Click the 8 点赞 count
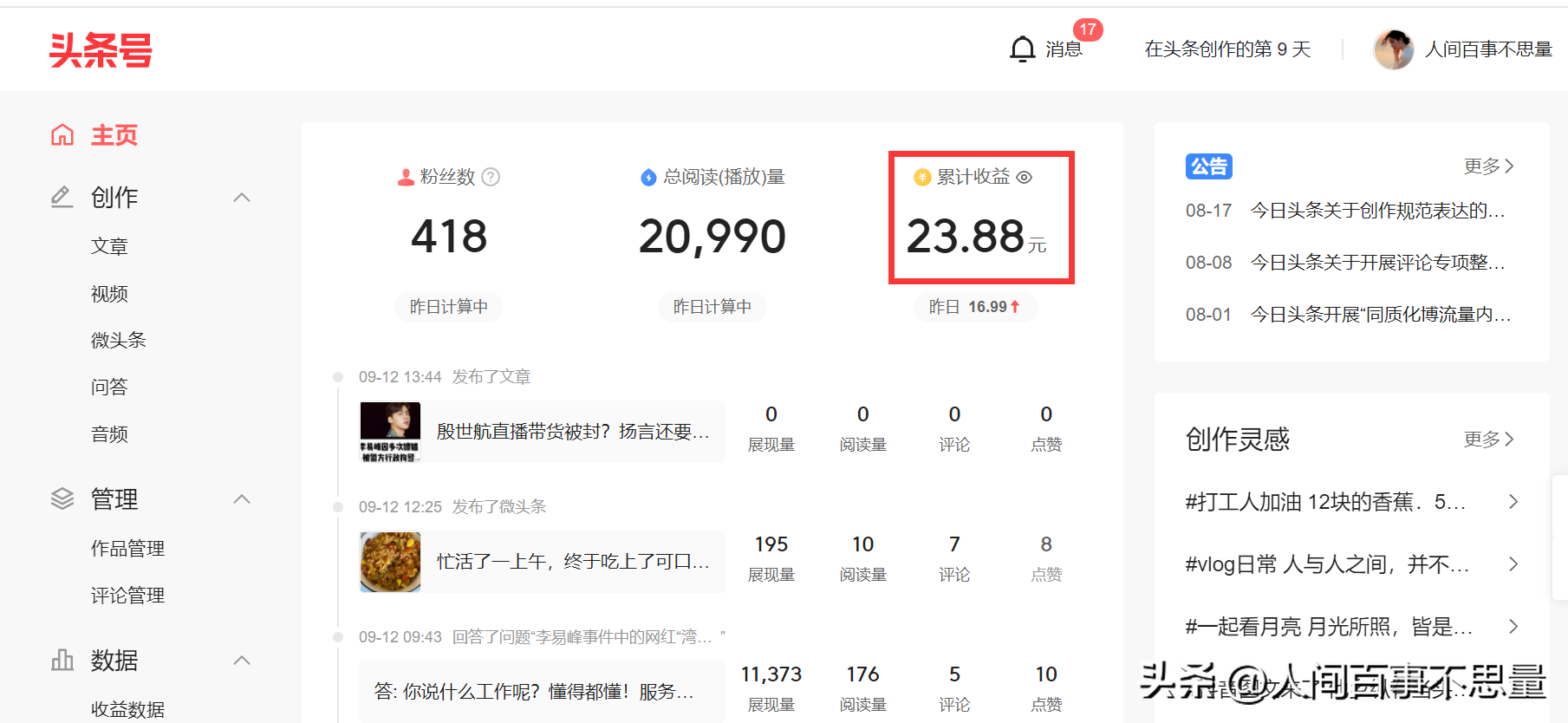The height and width of the screenshot is (723, 1568). tap(1046, 544)
